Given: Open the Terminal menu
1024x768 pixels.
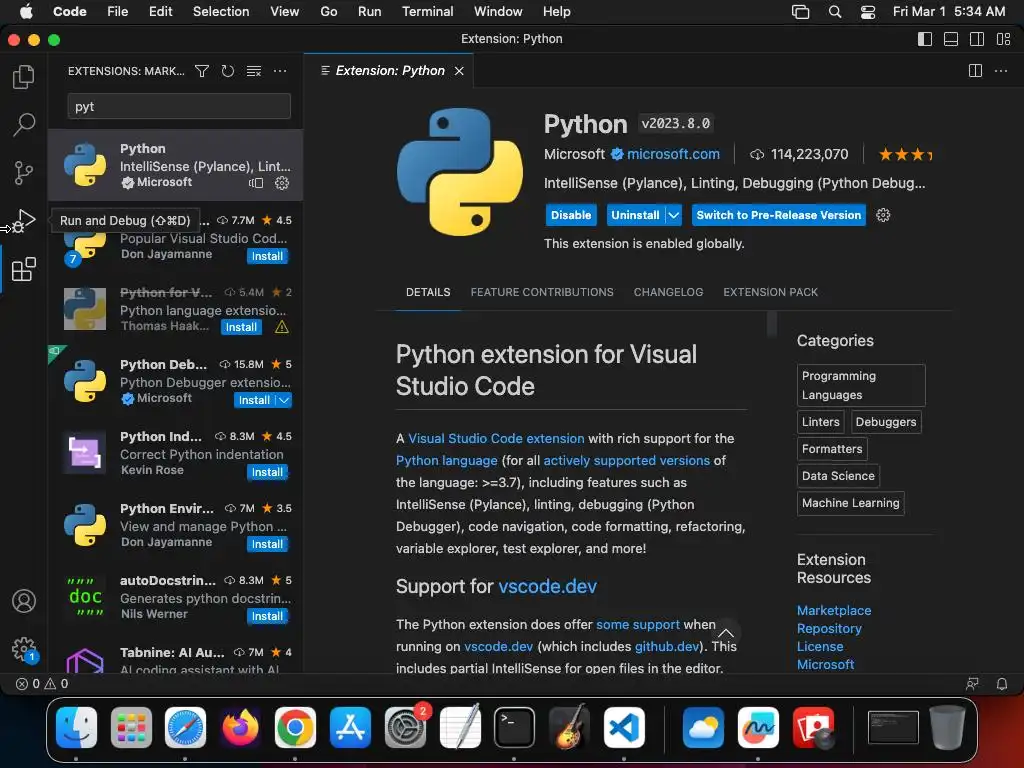Looking at the screenshot, I should (427, 12).
